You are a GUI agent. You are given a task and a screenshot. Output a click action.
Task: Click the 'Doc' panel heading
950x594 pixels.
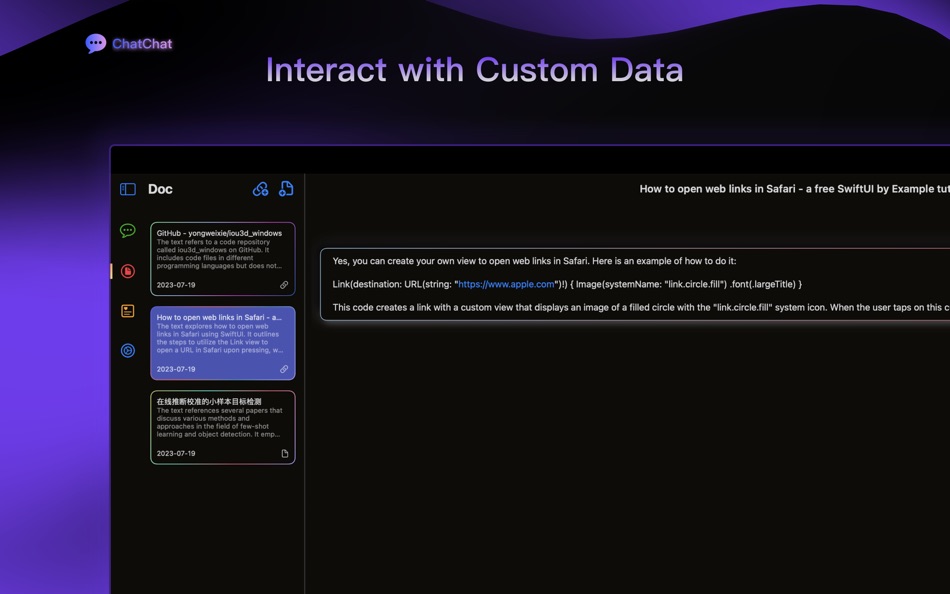(x=160, y=189)
